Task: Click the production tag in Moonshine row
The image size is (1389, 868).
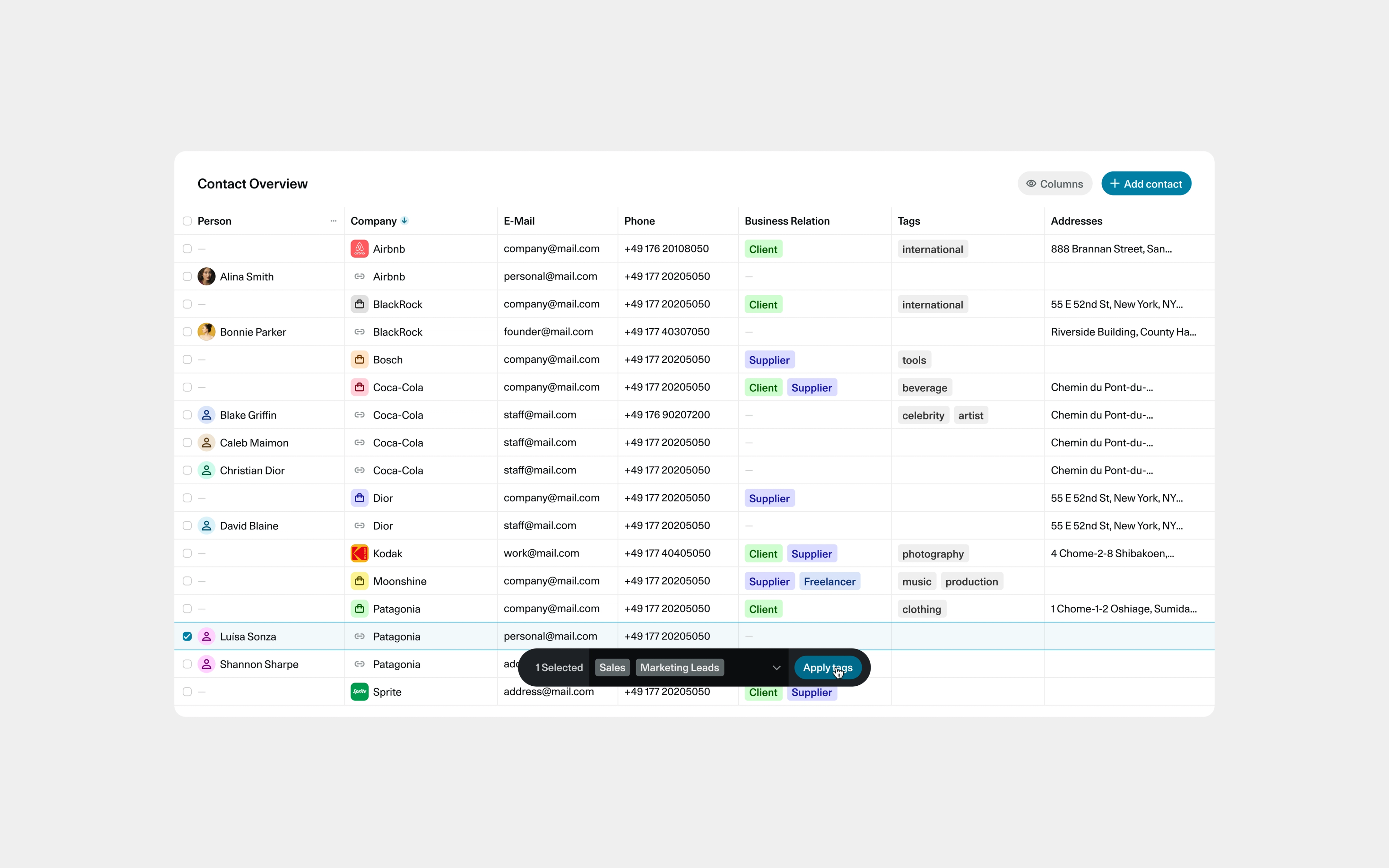Action: pyautogui.click(x=972, y=582)
